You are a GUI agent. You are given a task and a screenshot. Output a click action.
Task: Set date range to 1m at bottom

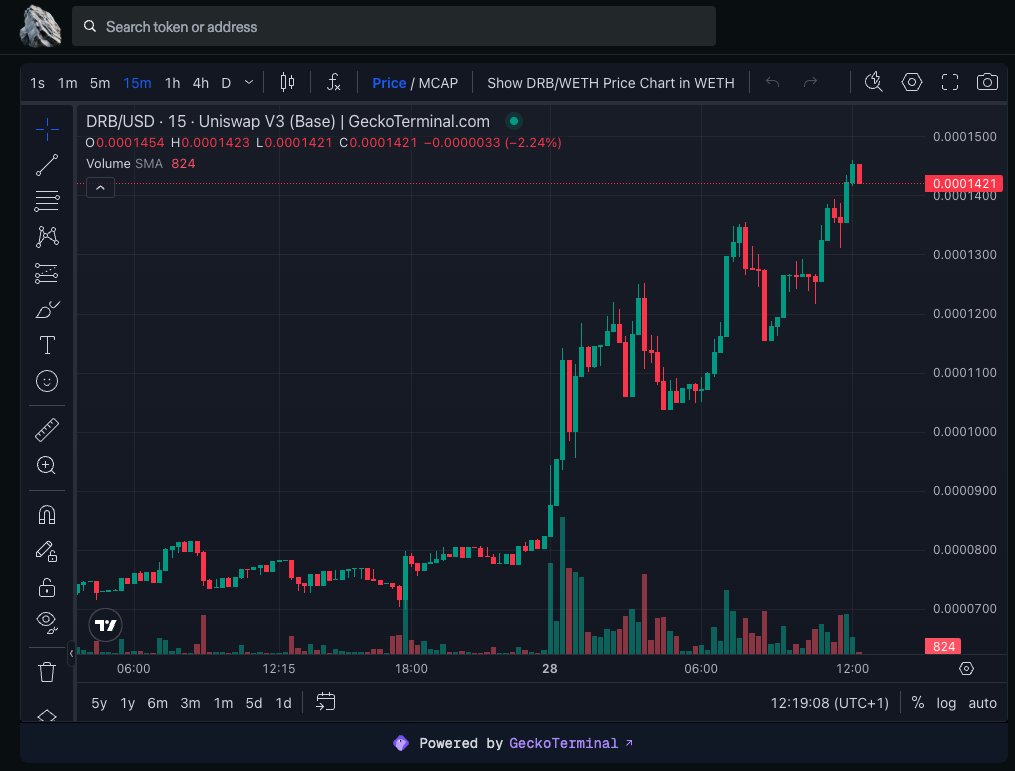[223, 703]
